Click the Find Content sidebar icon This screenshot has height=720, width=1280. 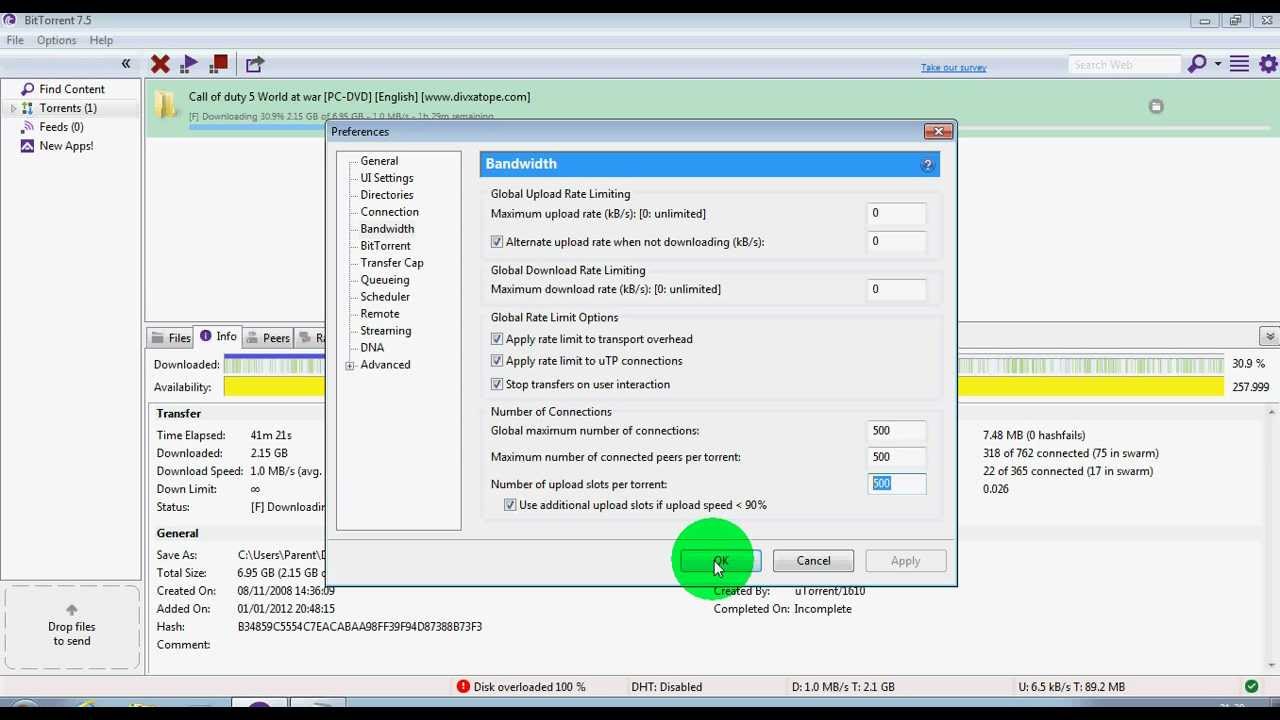coord(27,89)
